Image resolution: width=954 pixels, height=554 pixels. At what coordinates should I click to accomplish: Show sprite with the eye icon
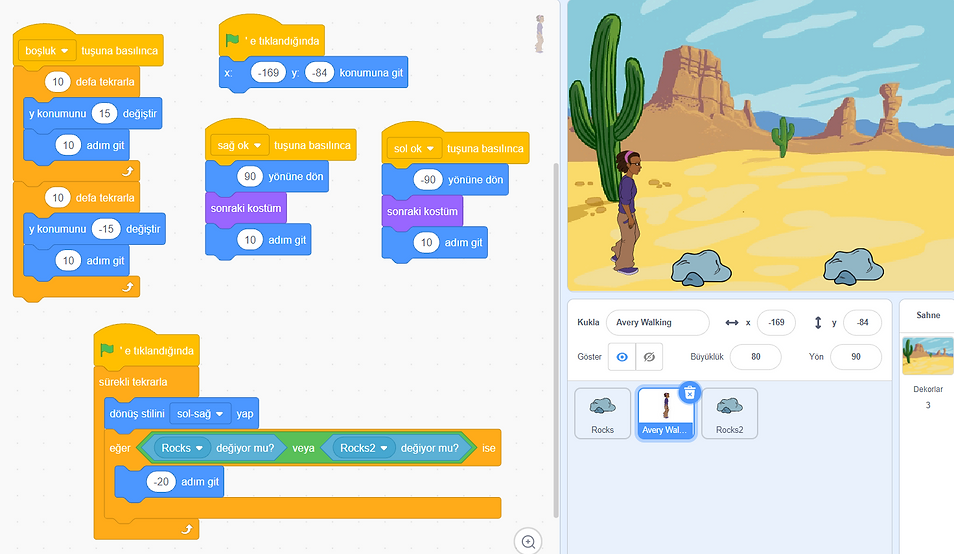click(x=622, y=357)
